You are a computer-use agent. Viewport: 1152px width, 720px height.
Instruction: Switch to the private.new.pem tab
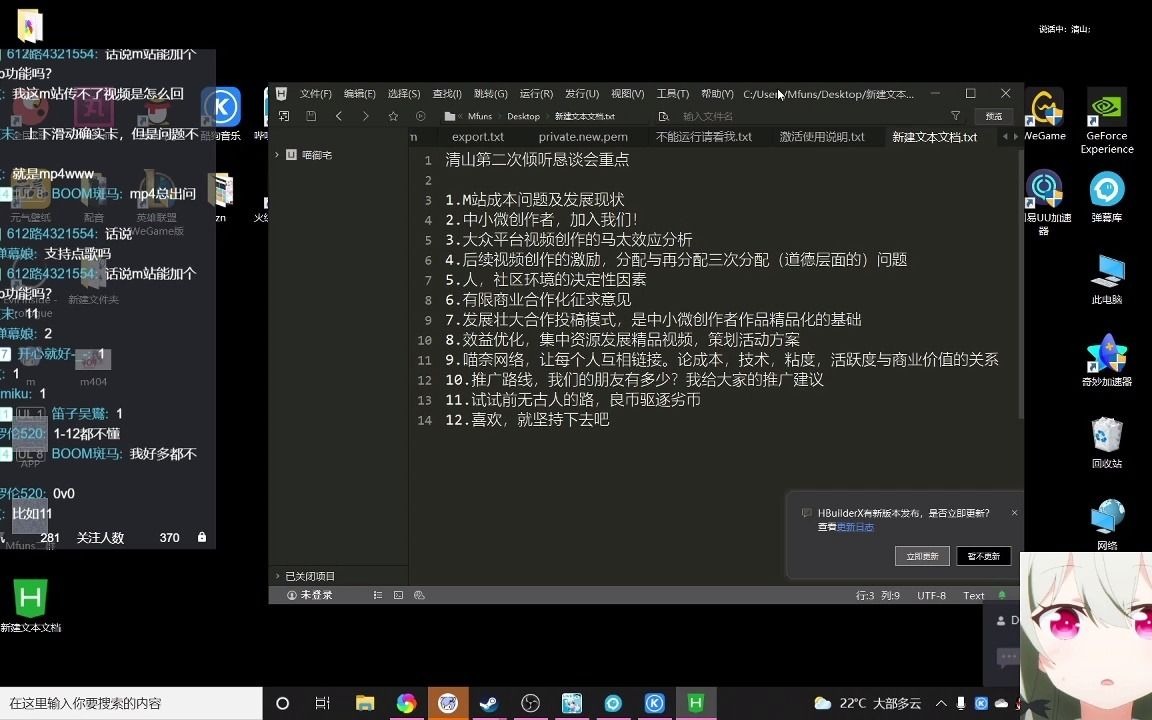(x=583, y=137)
